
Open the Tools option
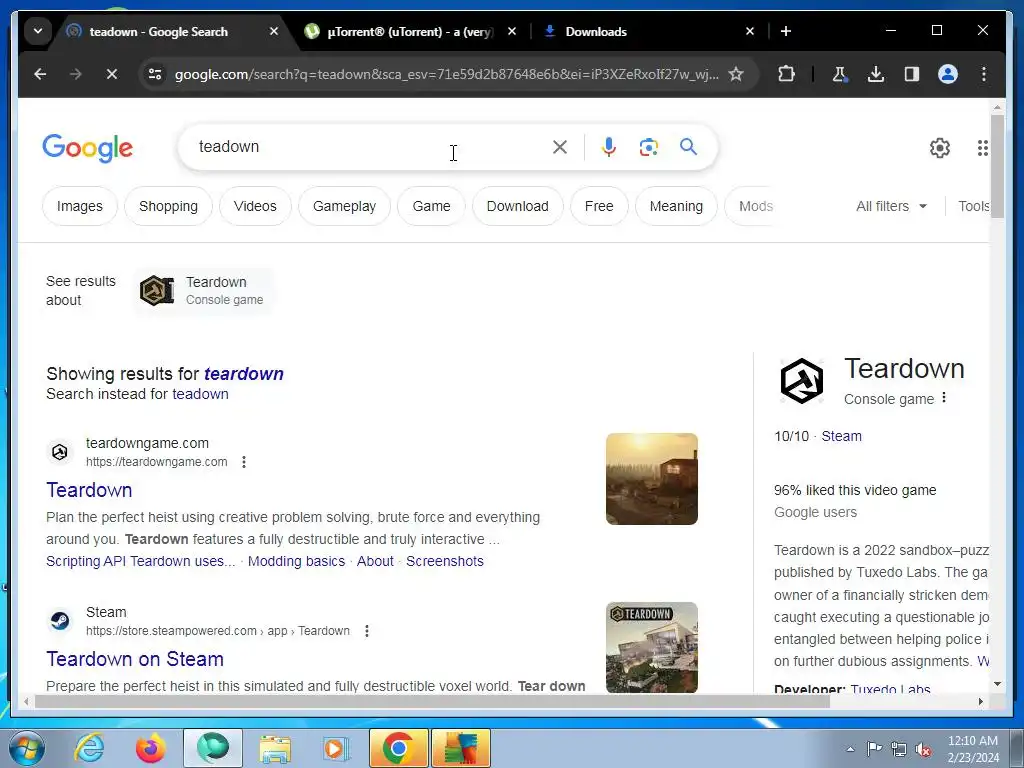(x=973, y=206)
